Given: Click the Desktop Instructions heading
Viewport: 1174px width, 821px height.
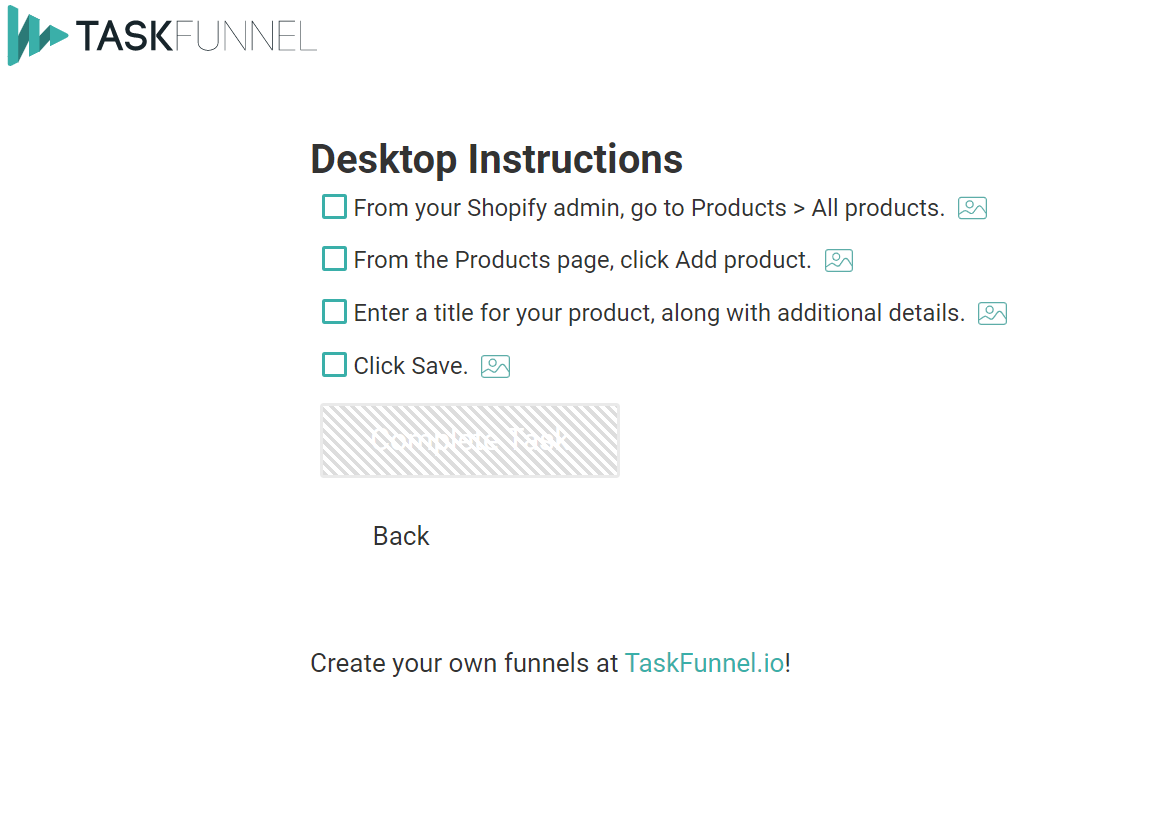Looking at the screenshot, I should pyautogui.click(x=496, y=159).
